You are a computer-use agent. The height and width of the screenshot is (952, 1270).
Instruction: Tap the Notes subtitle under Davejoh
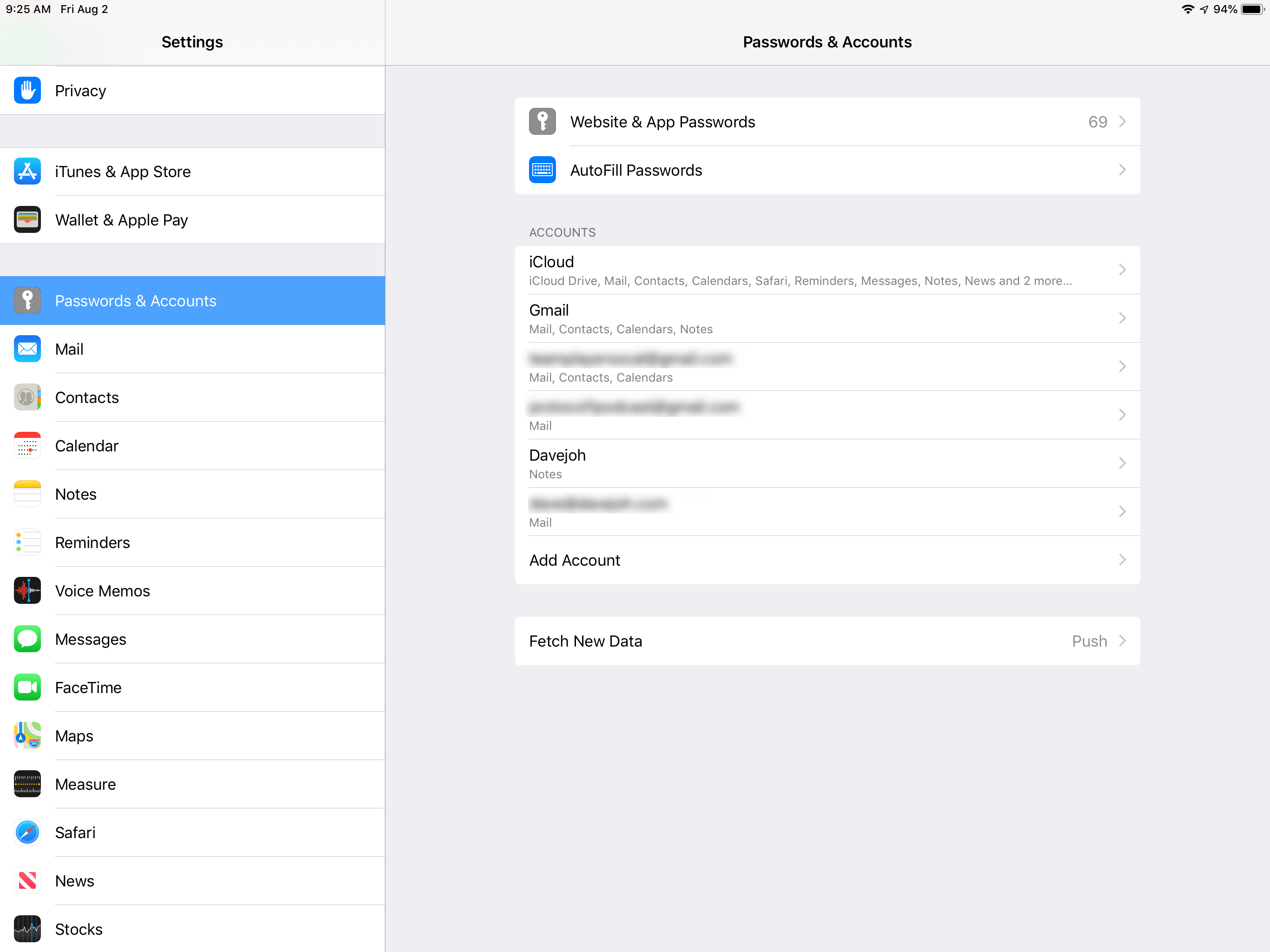[x=545, y=474]
